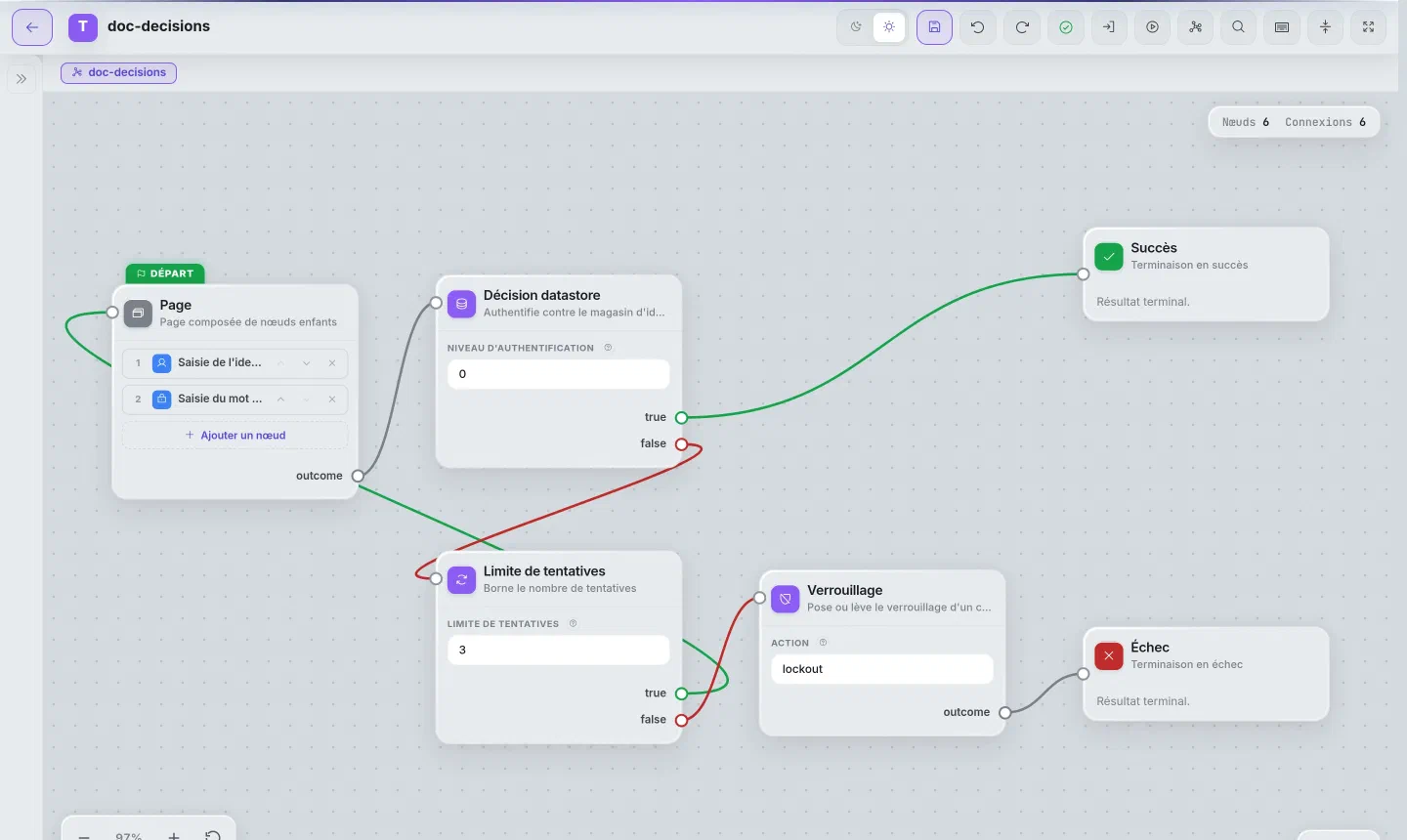
Task: Move Saisie du mot... row up
Action: tap(280, 399)
